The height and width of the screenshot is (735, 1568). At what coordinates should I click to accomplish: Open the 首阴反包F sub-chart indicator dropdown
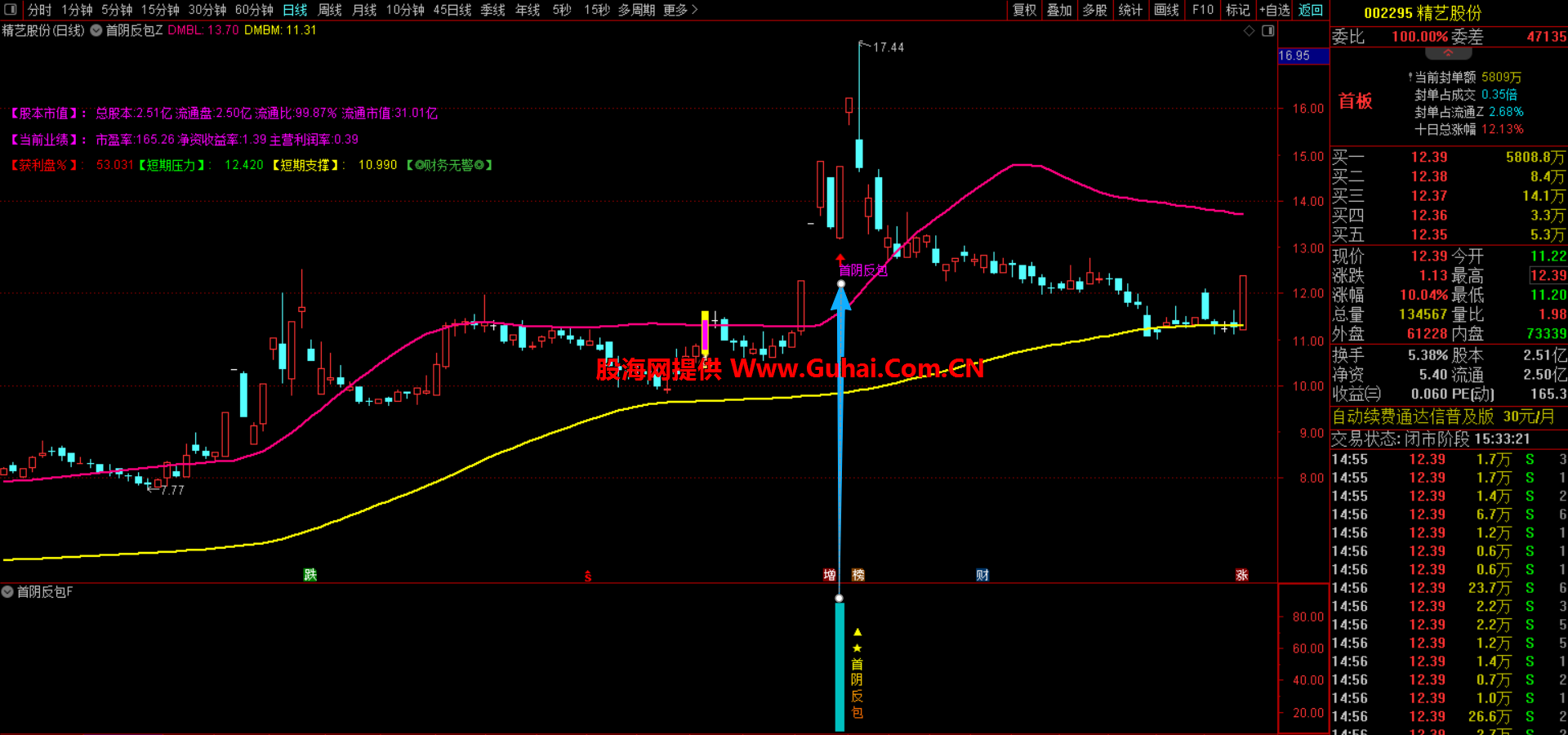pos(7,591)
